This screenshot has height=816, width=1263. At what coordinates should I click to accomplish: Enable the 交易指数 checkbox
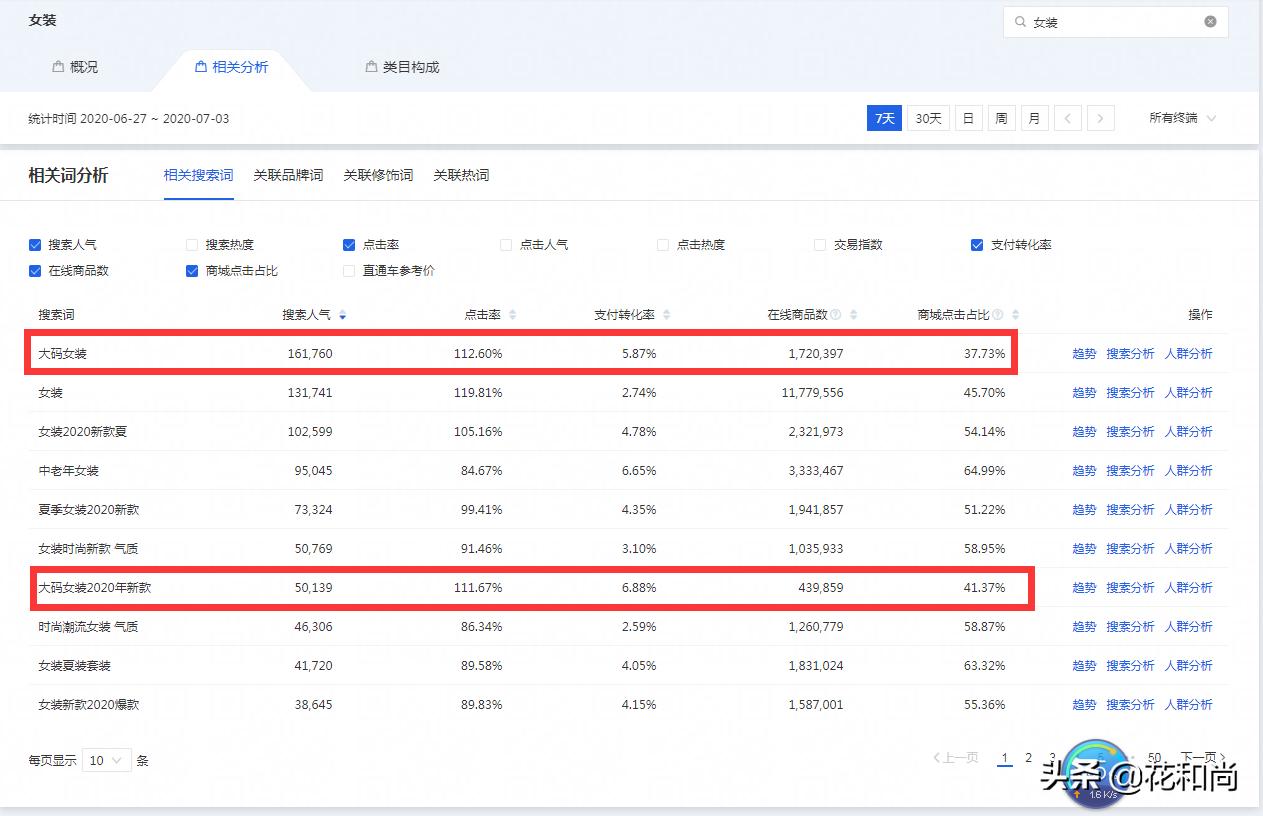[820, 244]
